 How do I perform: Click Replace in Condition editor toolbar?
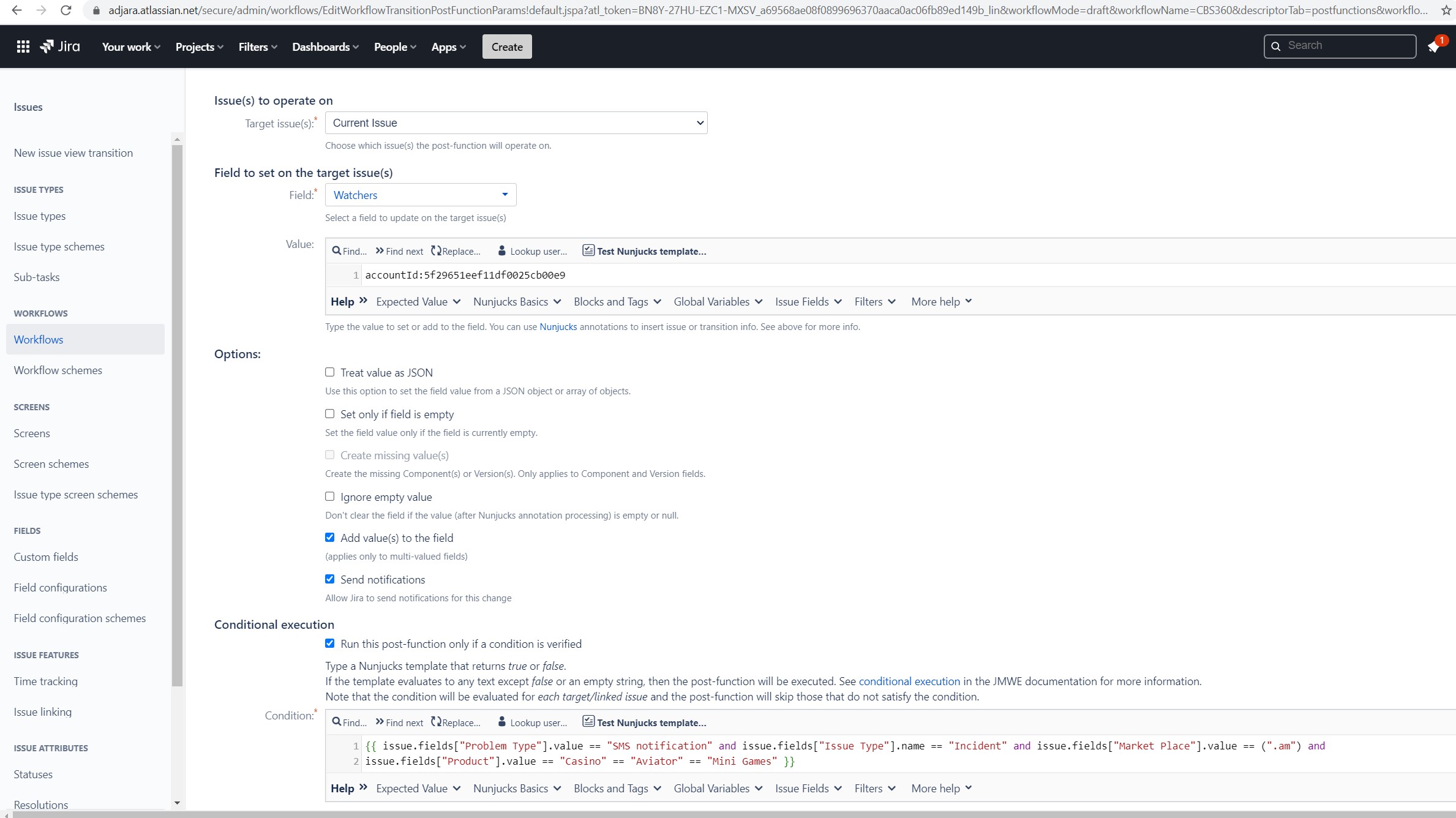pyautogui.click(x=456, y=722)
